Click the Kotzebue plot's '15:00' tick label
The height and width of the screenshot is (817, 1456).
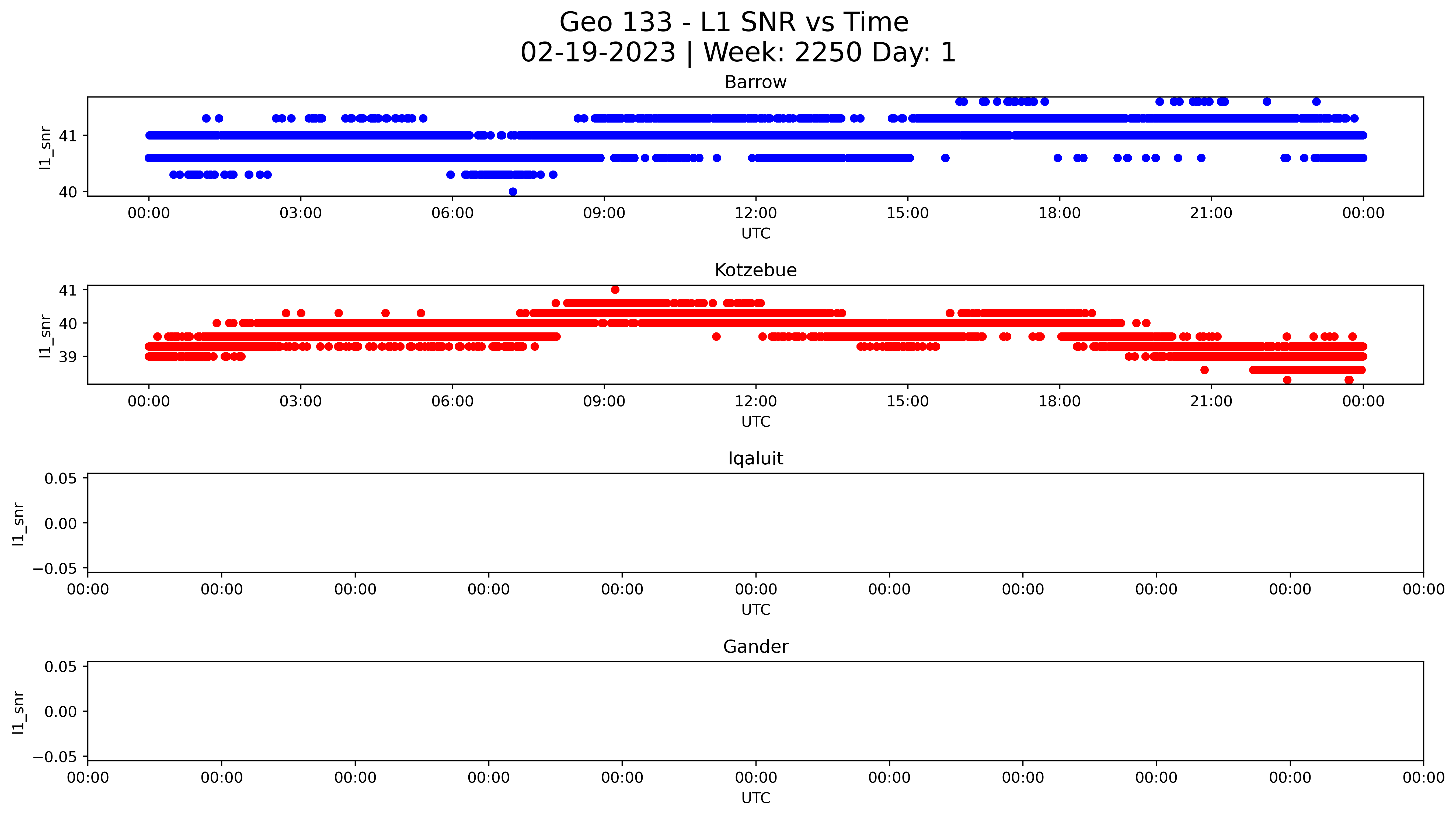(x=908, y=401)
